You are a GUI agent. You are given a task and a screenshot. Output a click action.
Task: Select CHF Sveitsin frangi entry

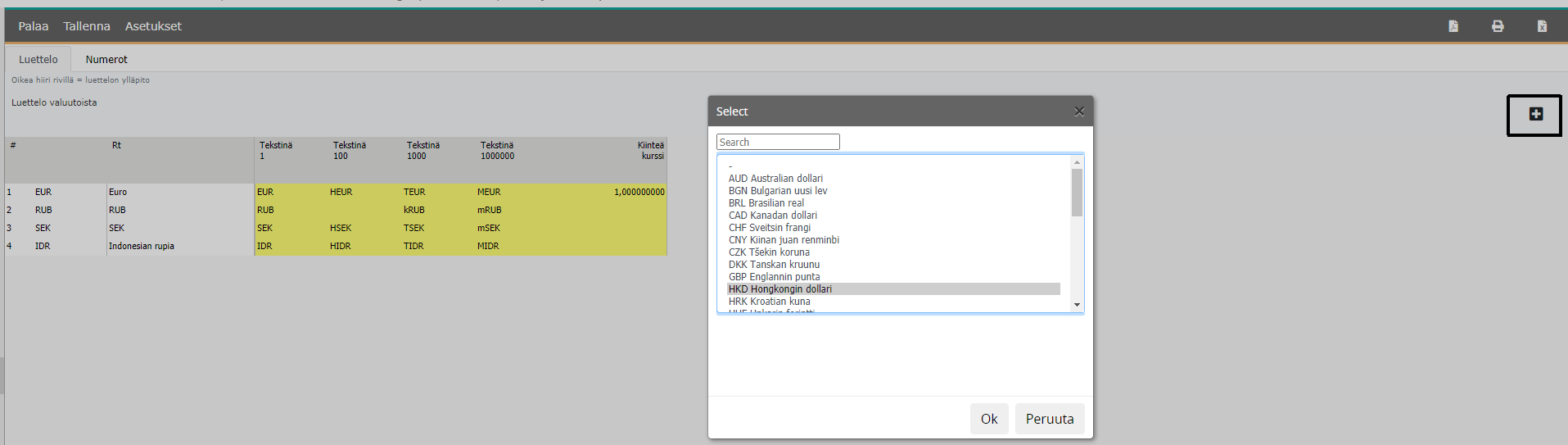point(770,228)
